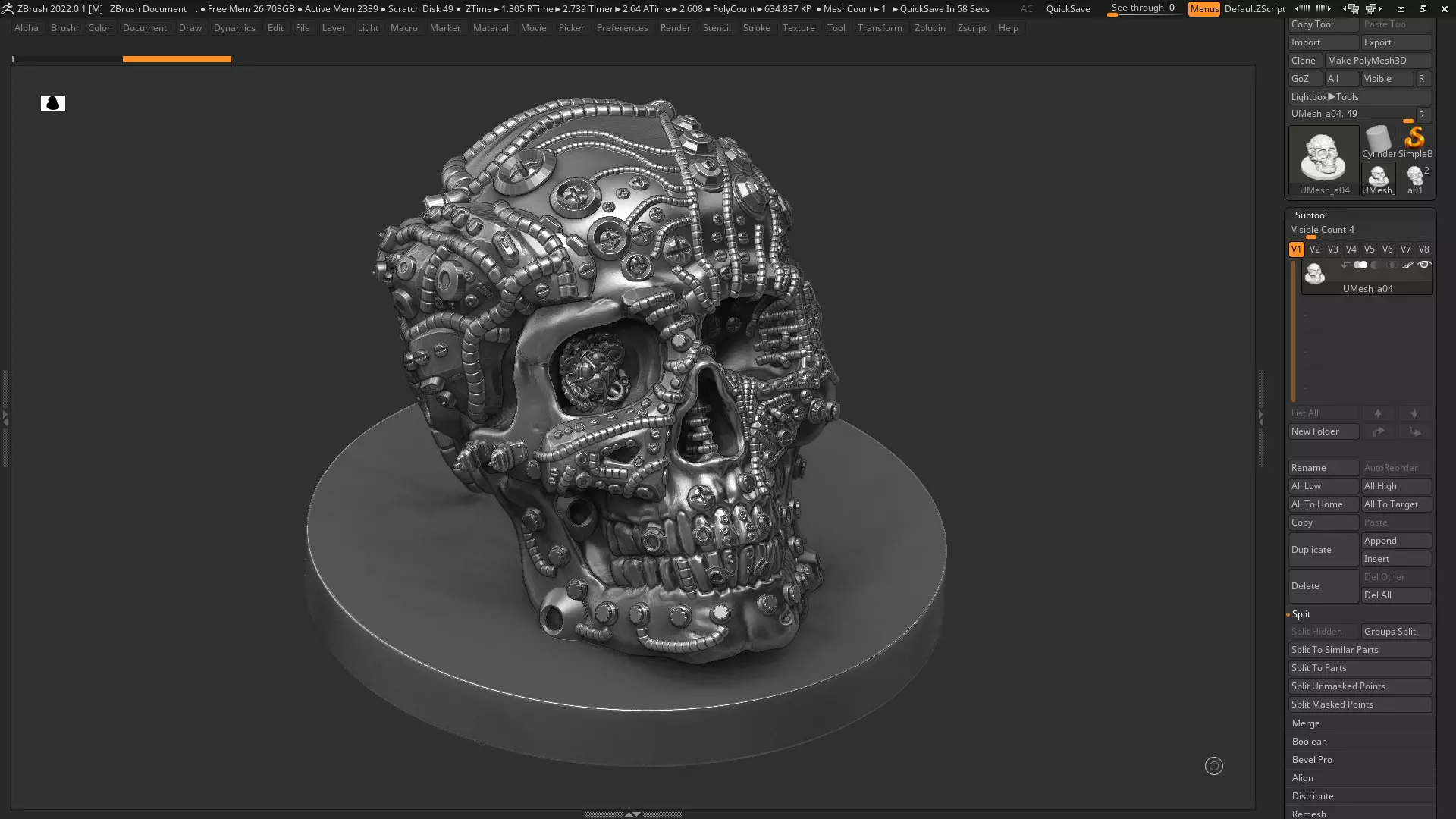Activate visibility set V1
The image size is (1456, 819).
[x=1296, y=249]
